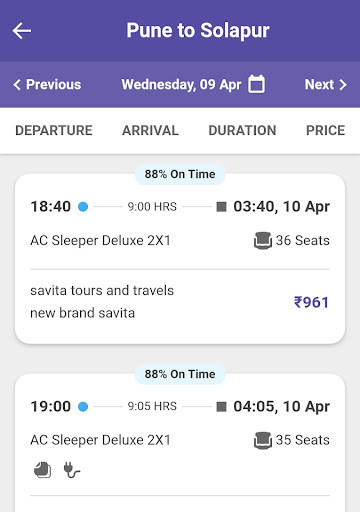The height and width of the screenshot is (512, 360).
Task: Open the 19:00 departure bus card
Action: [x=180, y=443]
